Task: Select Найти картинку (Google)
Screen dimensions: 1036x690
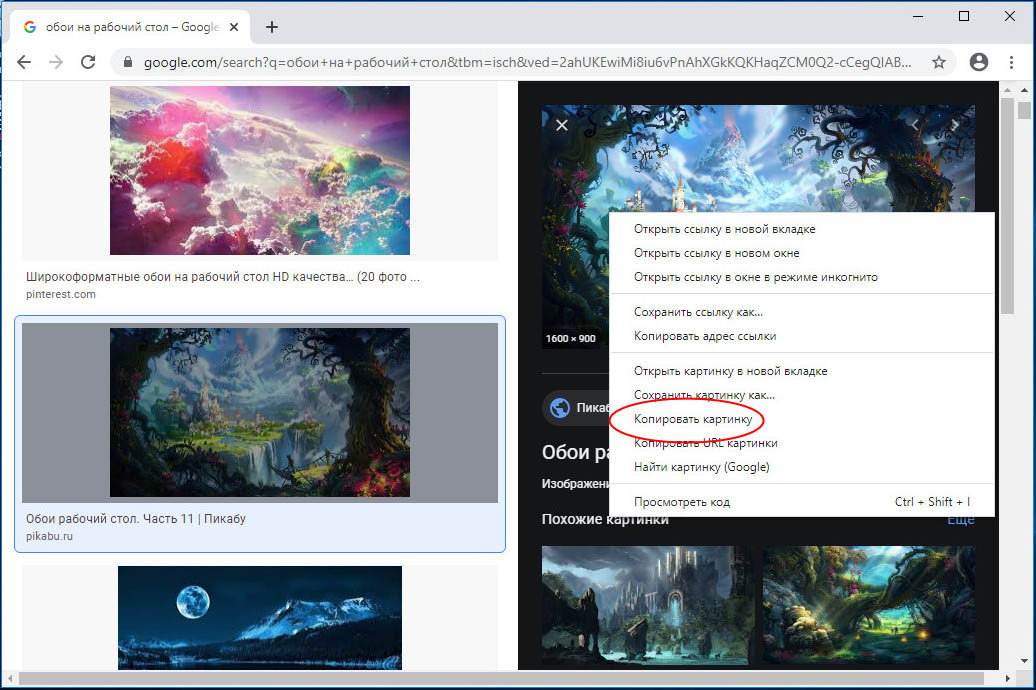Action: 701,467
